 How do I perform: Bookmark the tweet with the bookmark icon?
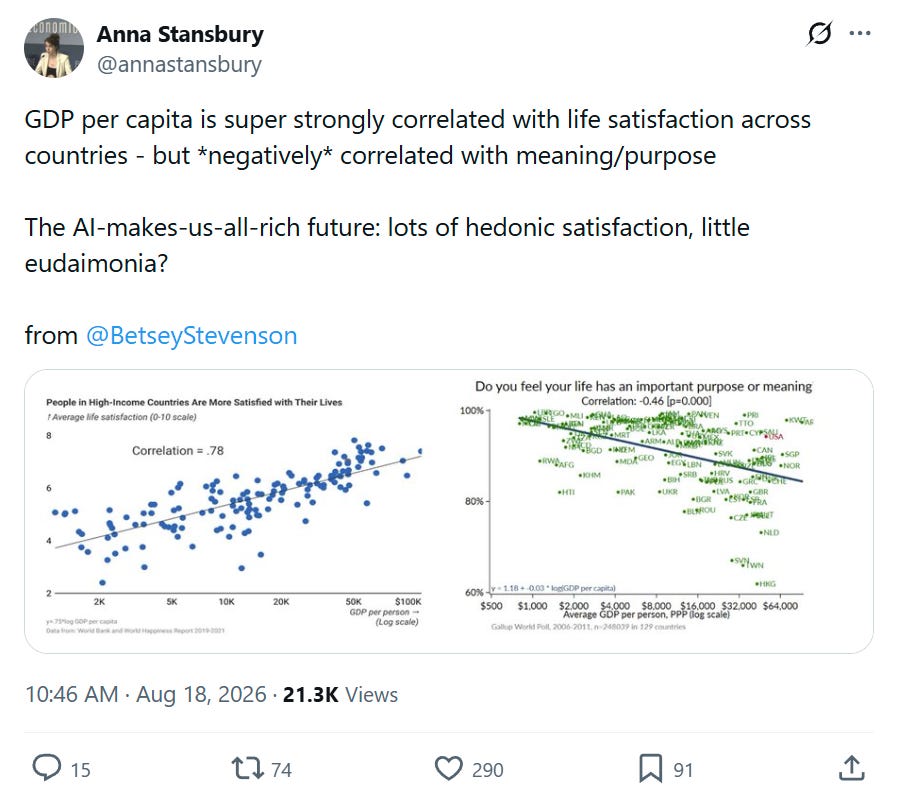coord(651,769)
